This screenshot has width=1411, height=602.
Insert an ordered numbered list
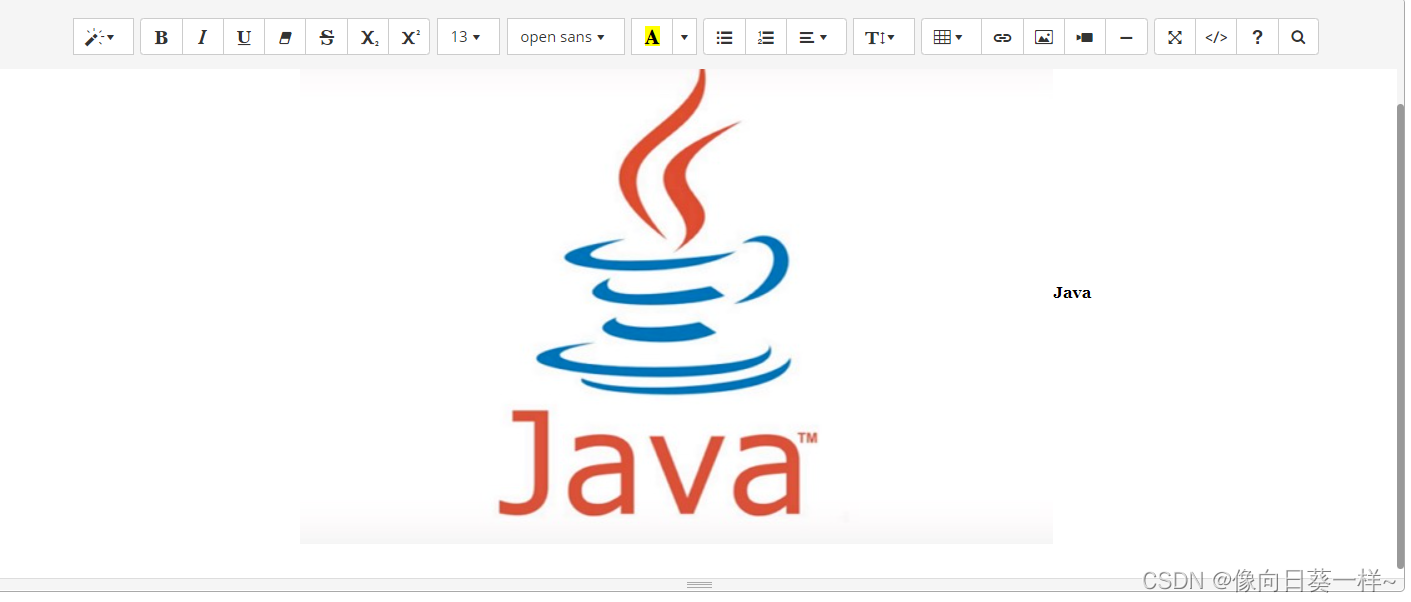(766, 37)
